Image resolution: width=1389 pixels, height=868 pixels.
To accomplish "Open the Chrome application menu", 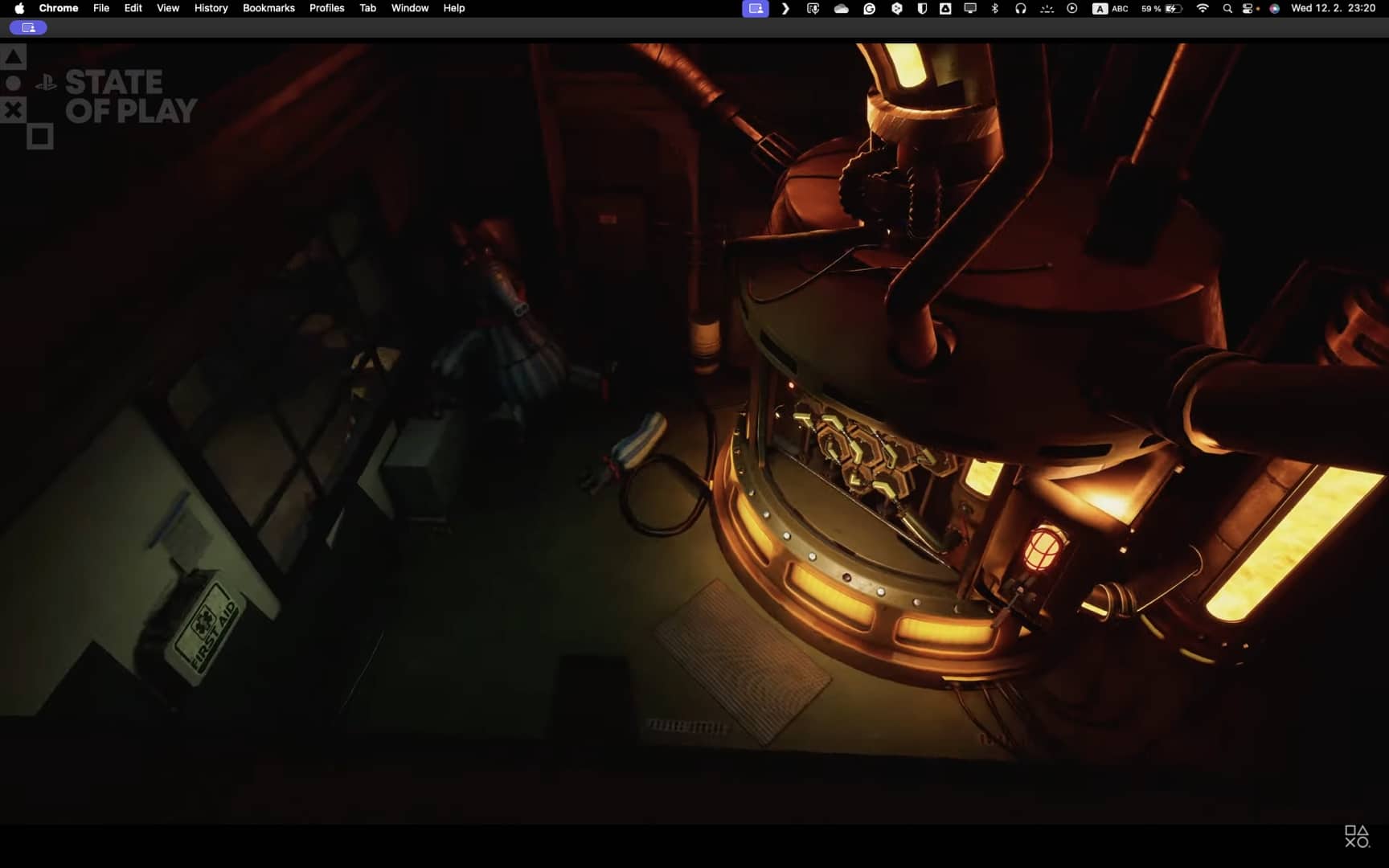I will point(59,8).
